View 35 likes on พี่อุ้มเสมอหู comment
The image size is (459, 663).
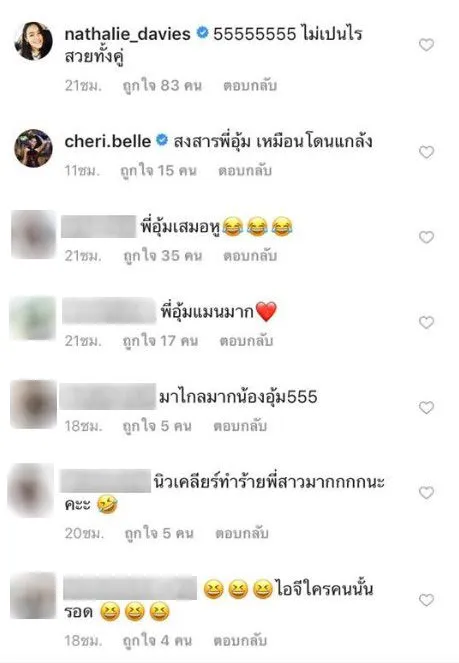(162, 255)
